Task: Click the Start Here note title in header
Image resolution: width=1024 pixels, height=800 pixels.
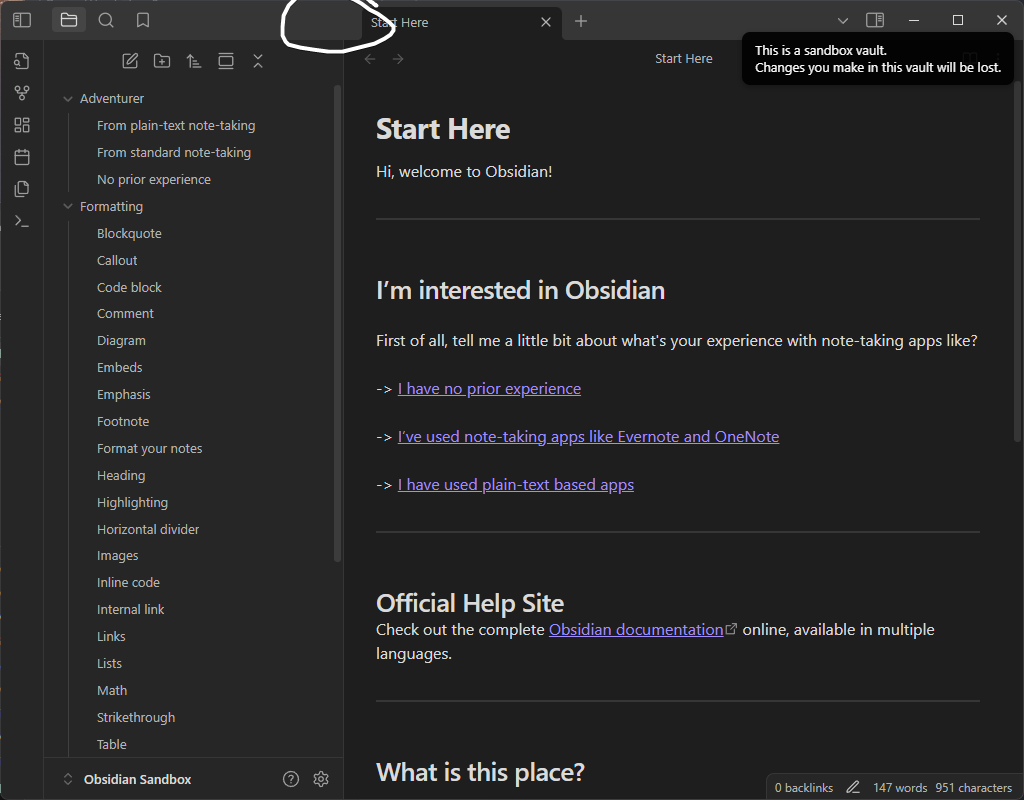Action: point(684,59)
